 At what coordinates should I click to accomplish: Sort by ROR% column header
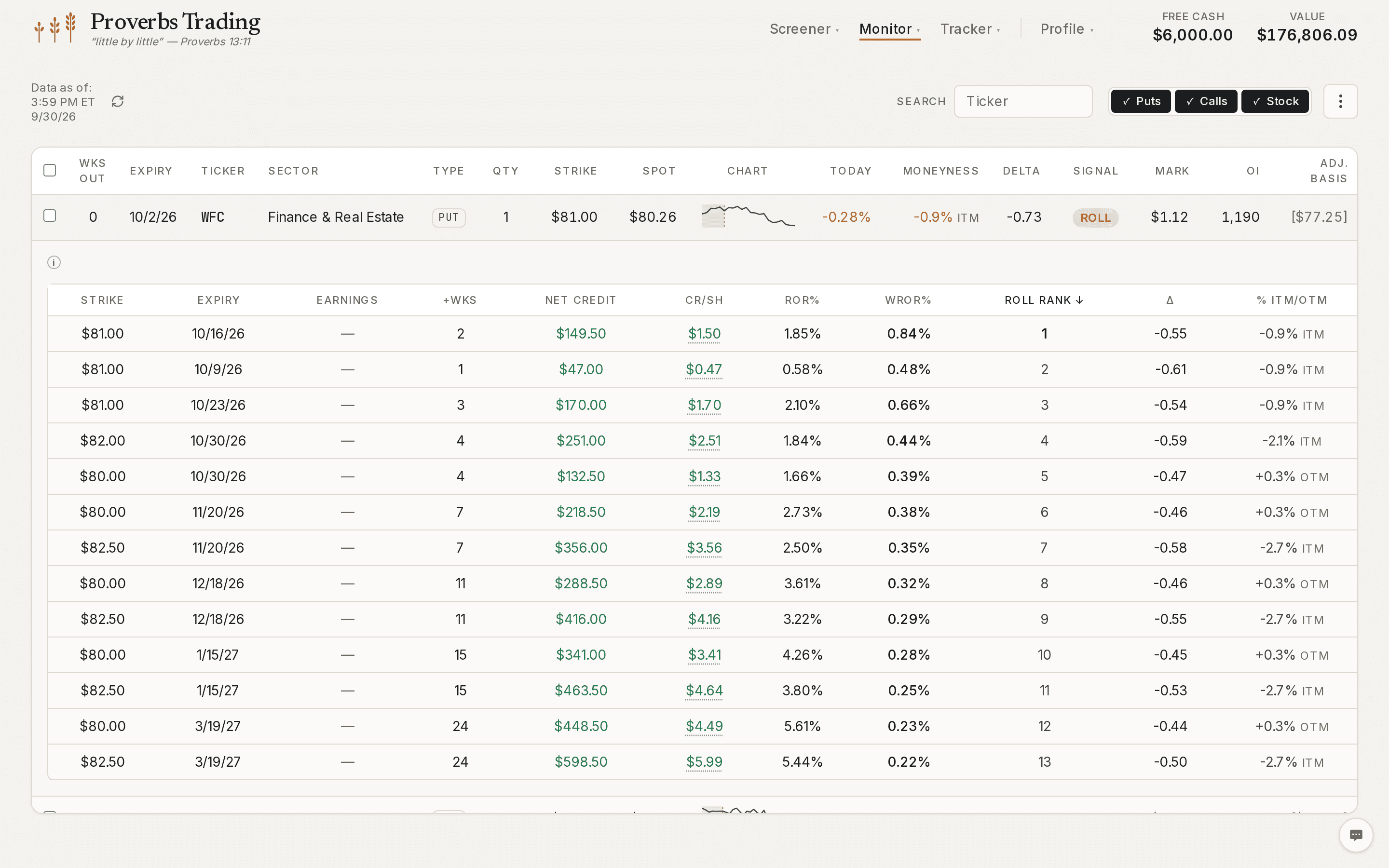[x=802, y=300]
